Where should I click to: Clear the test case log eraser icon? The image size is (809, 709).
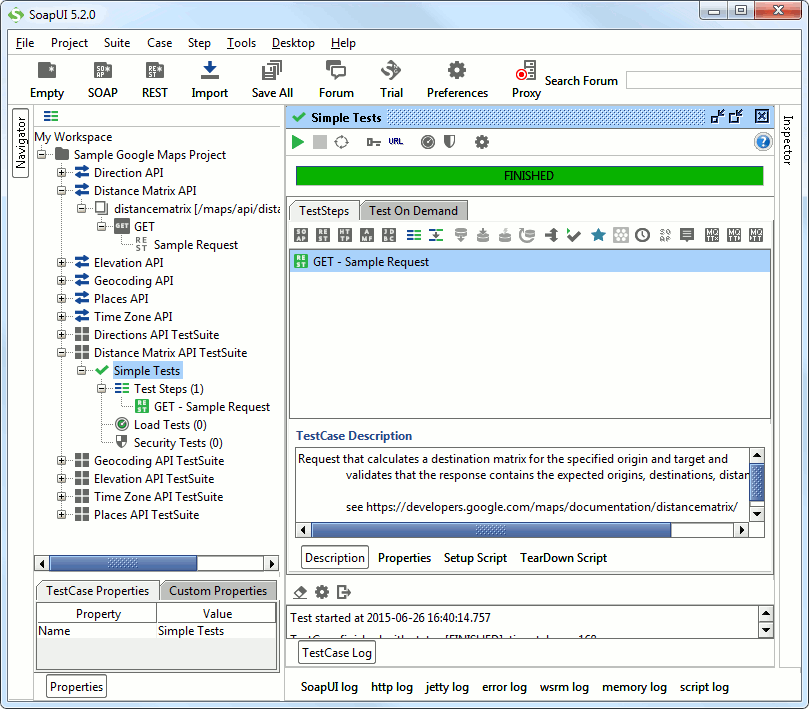point(300,592)
